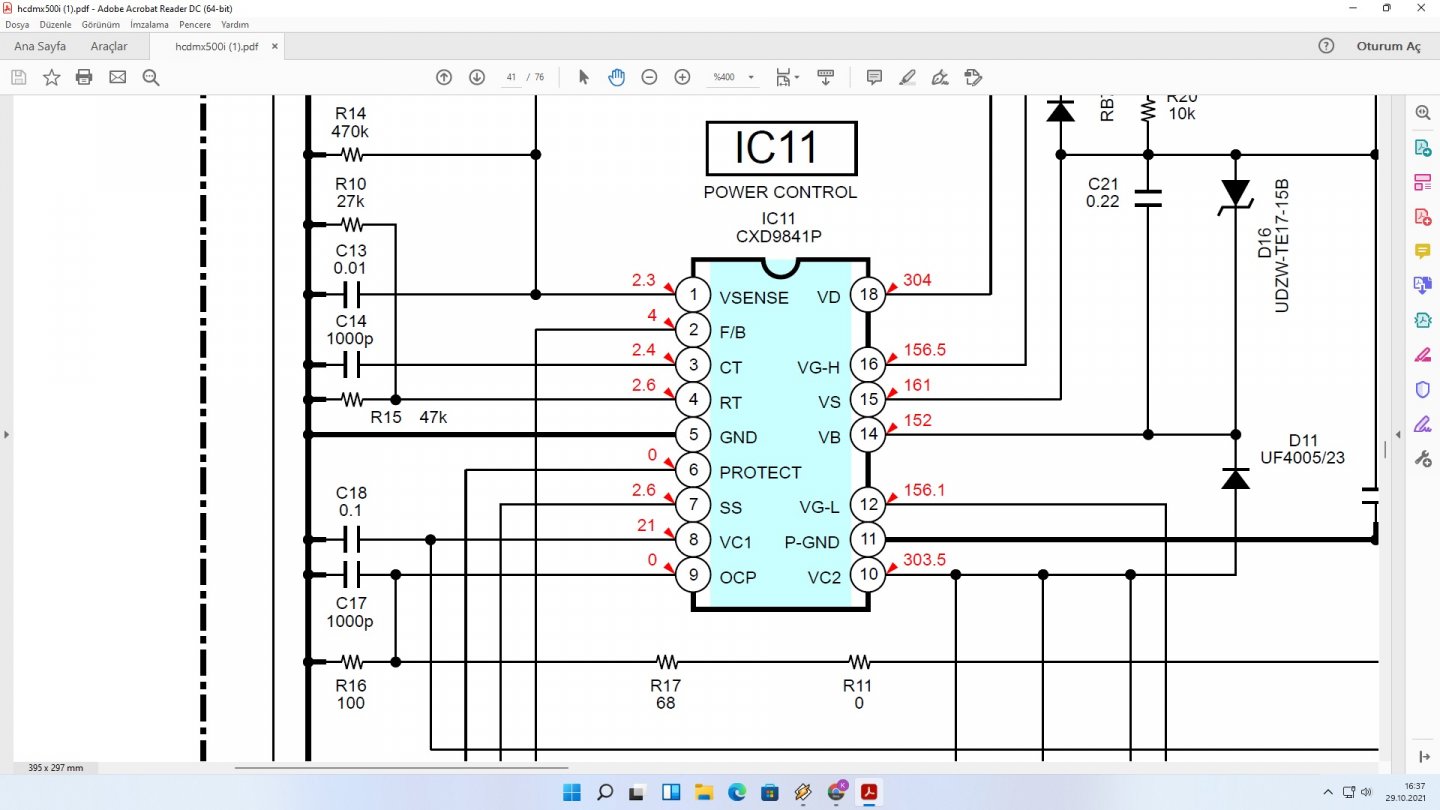Switch to Ana Sayfa tab

40,46
